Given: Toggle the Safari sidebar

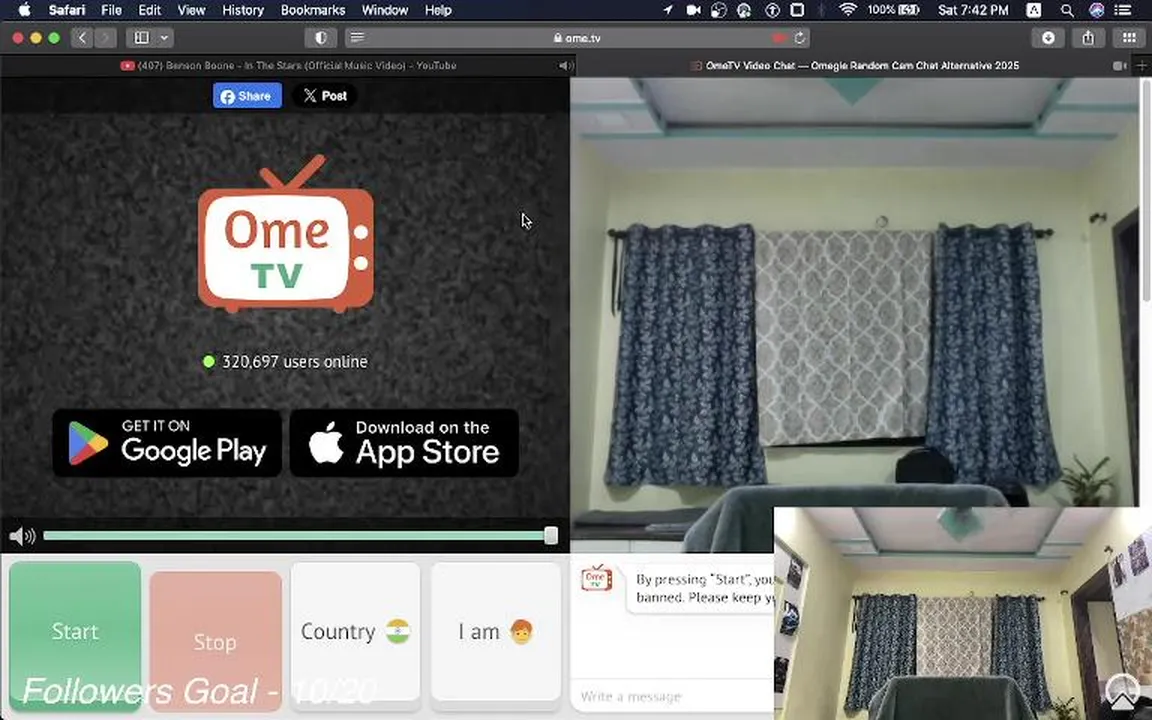Looking at the screenshot, I should [142, 37].
